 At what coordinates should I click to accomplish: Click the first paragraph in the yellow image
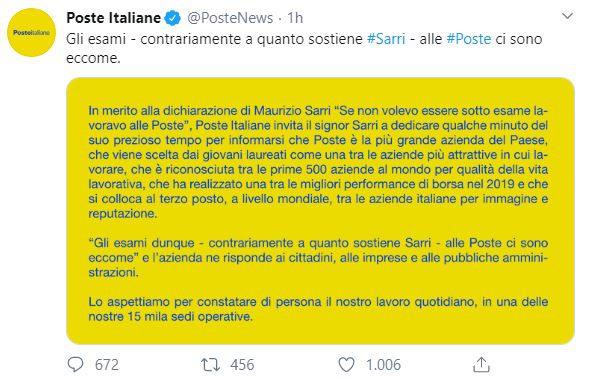coord(318,162)
